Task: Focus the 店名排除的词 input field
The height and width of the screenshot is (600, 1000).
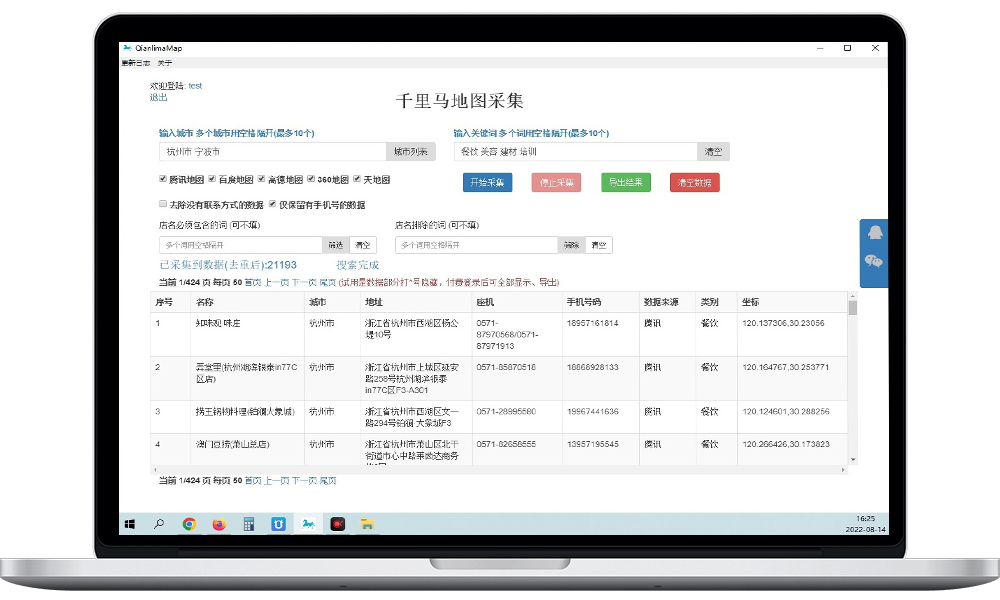Action: tap(477, 245)
